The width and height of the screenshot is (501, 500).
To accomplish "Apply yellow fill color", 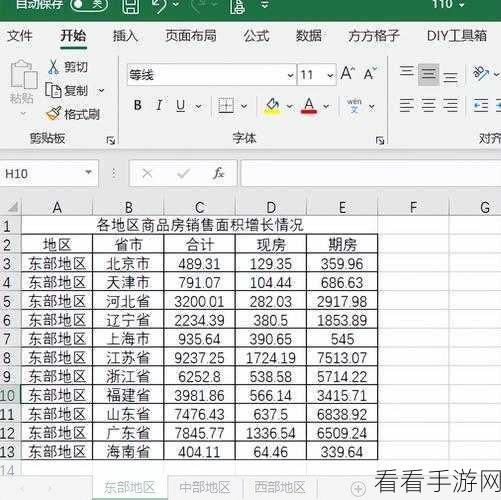I will (x=272, y=106).
